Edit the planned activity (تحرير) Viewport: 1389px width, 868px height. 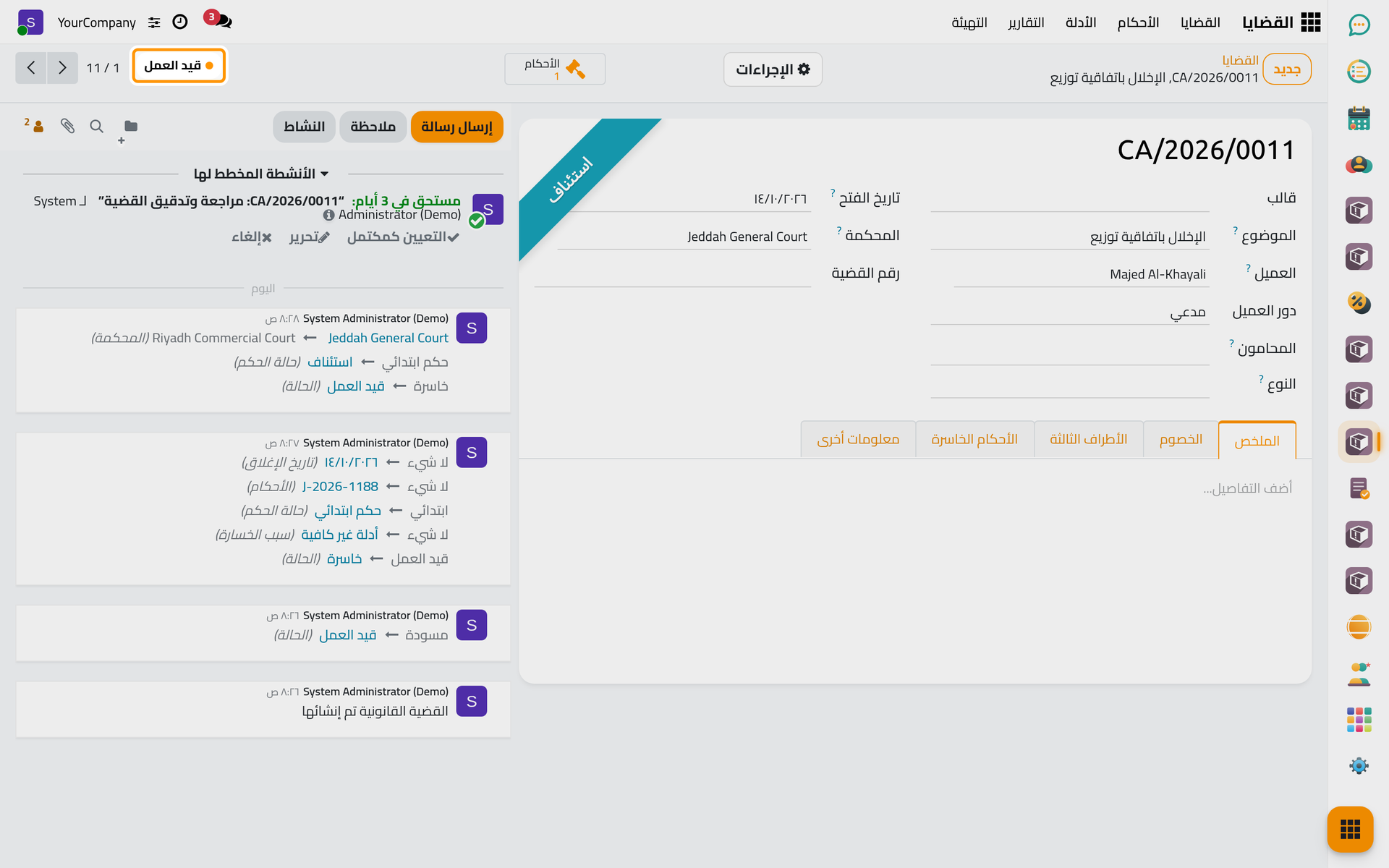click(310, 237)
